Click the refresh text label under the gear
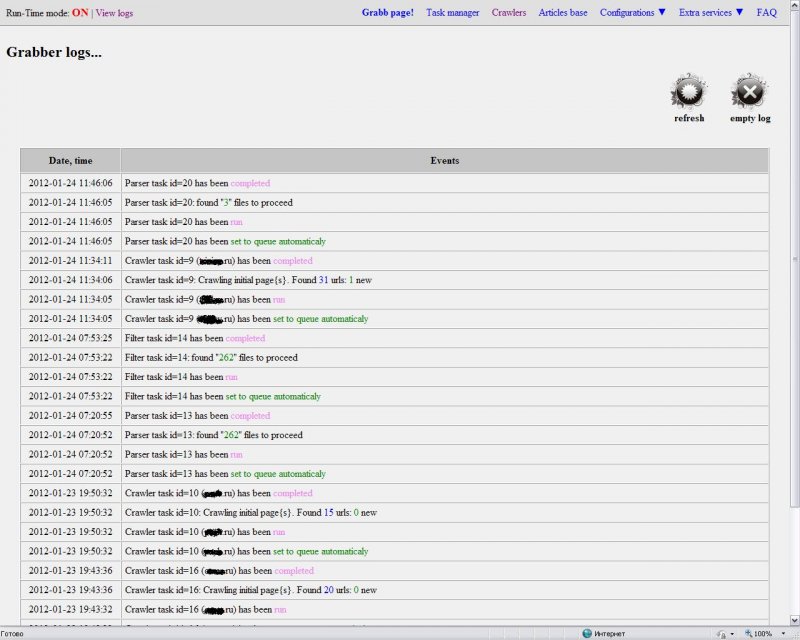 tap(689, 118)
